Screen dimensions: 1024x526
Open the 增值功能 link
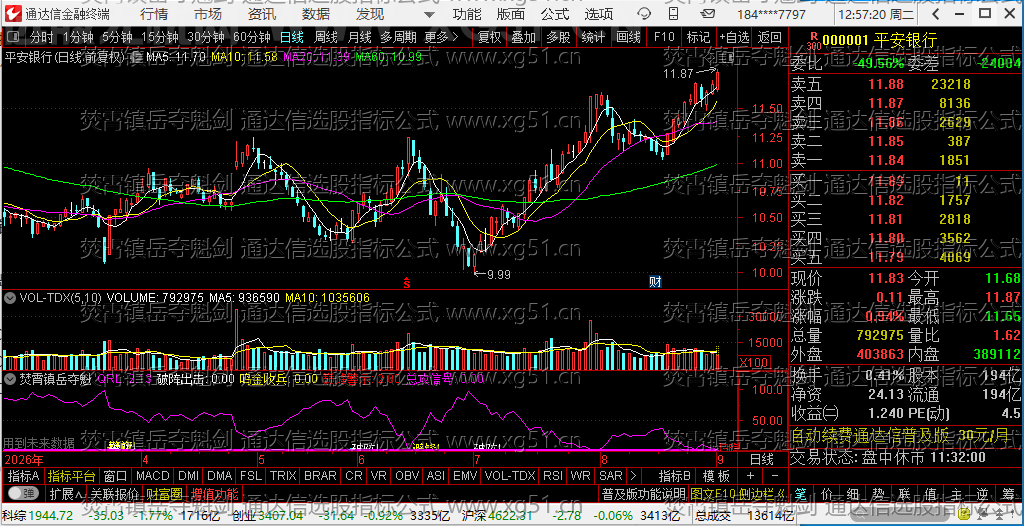click(x=214, y=493)
